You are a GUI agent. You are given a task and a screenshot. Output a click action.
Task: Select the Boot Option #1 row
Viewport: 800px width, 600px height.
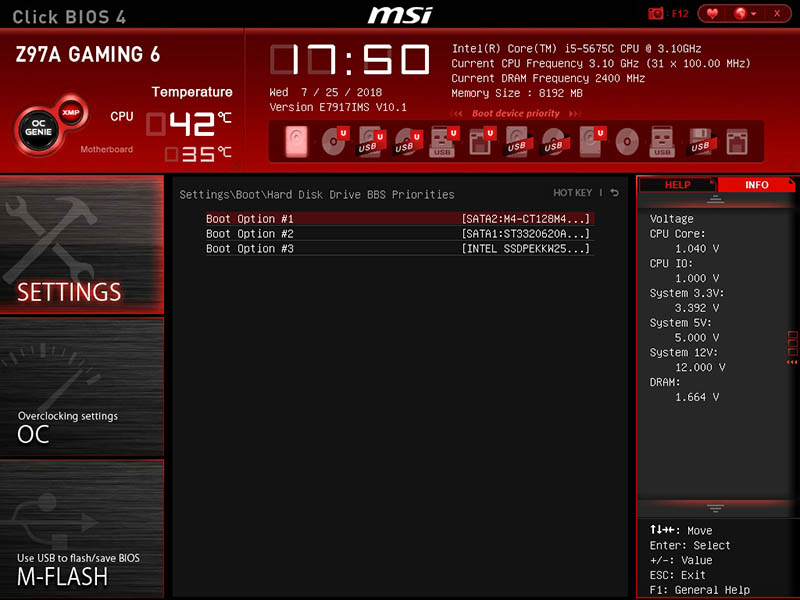(x=400, y=219)
